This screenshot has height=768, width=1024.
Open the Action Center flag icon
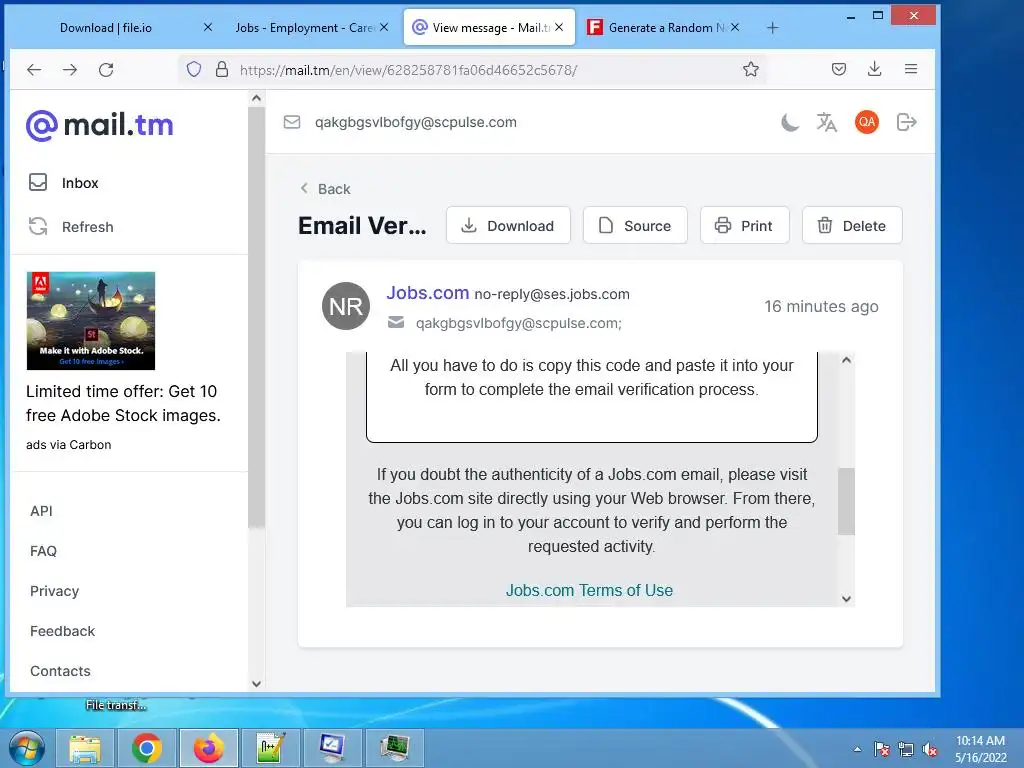pos(881,749)
